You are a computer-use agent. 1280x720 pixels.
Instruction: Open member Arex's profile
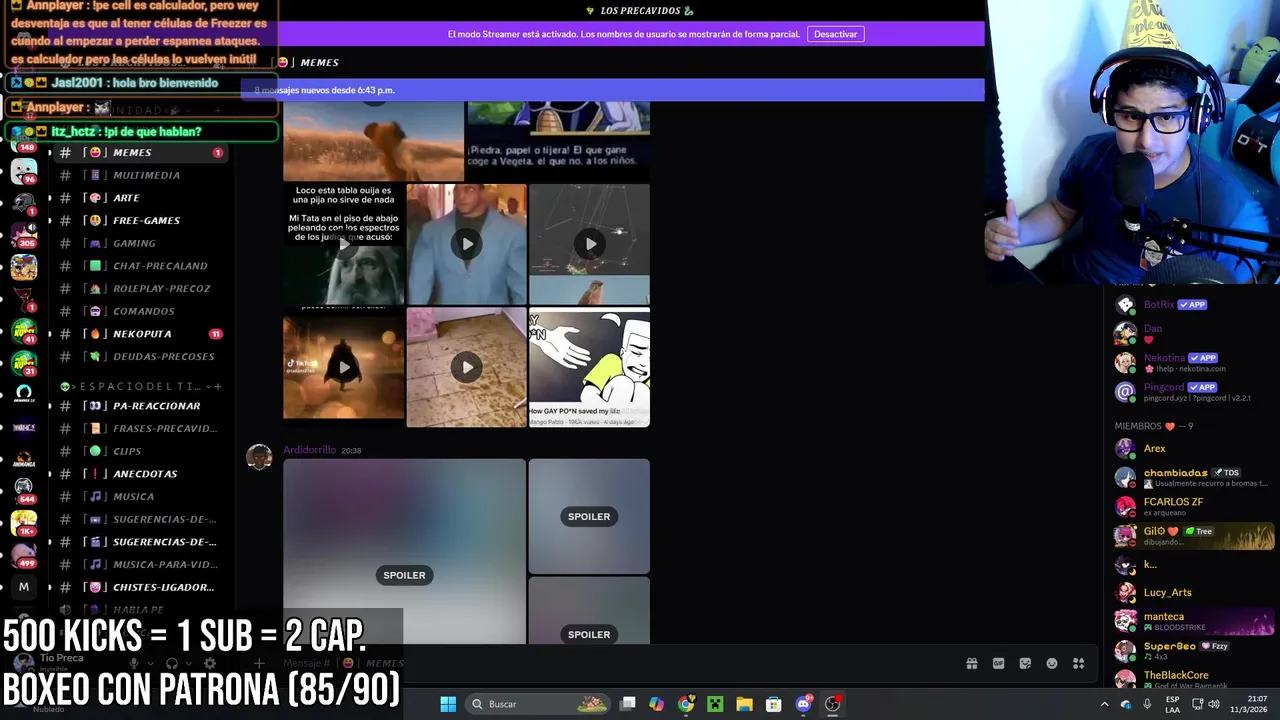(x=1193, y=449)
